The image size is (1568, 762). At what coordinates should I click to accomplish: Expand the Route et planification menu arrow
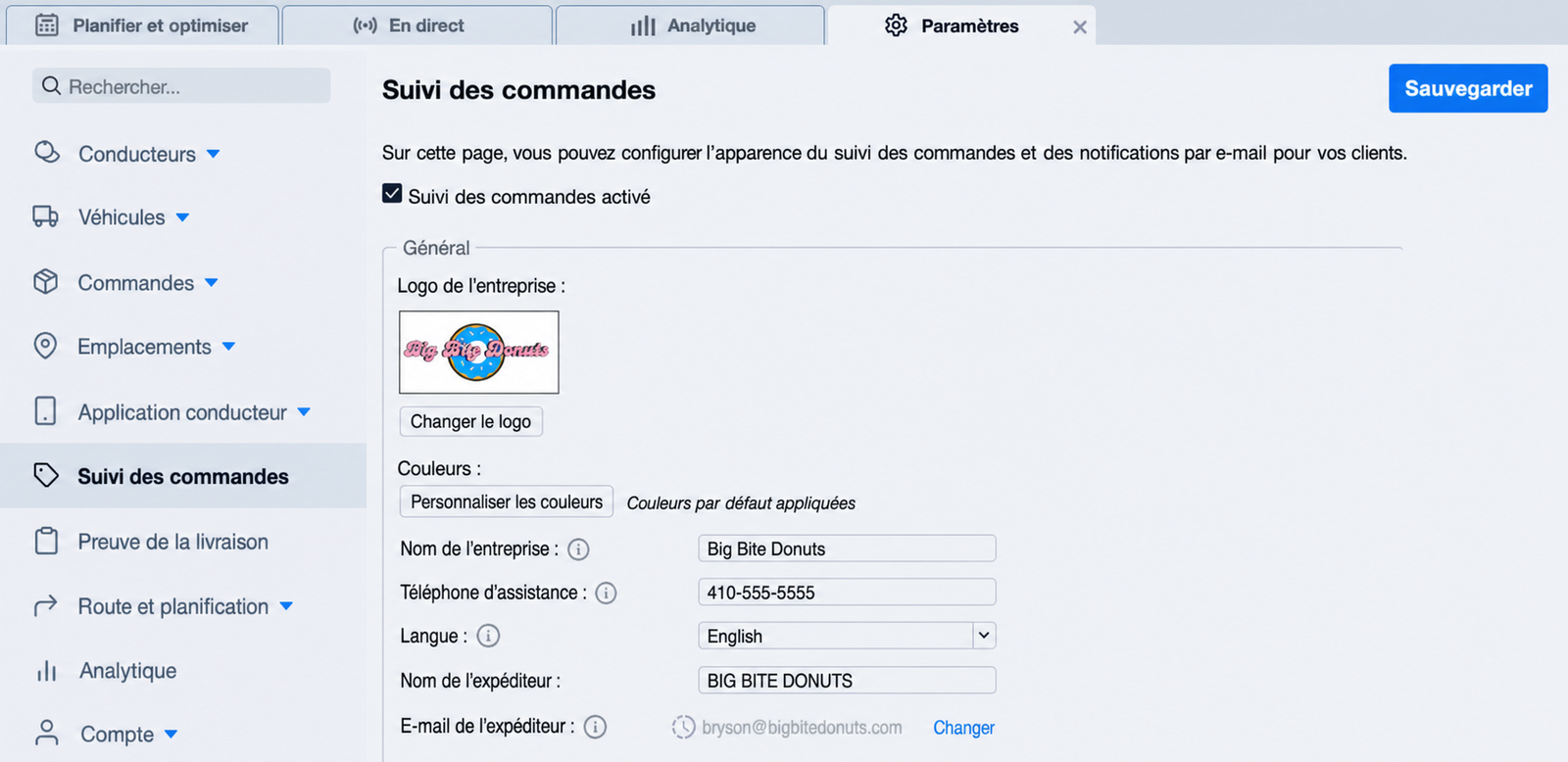click(286, 606)
